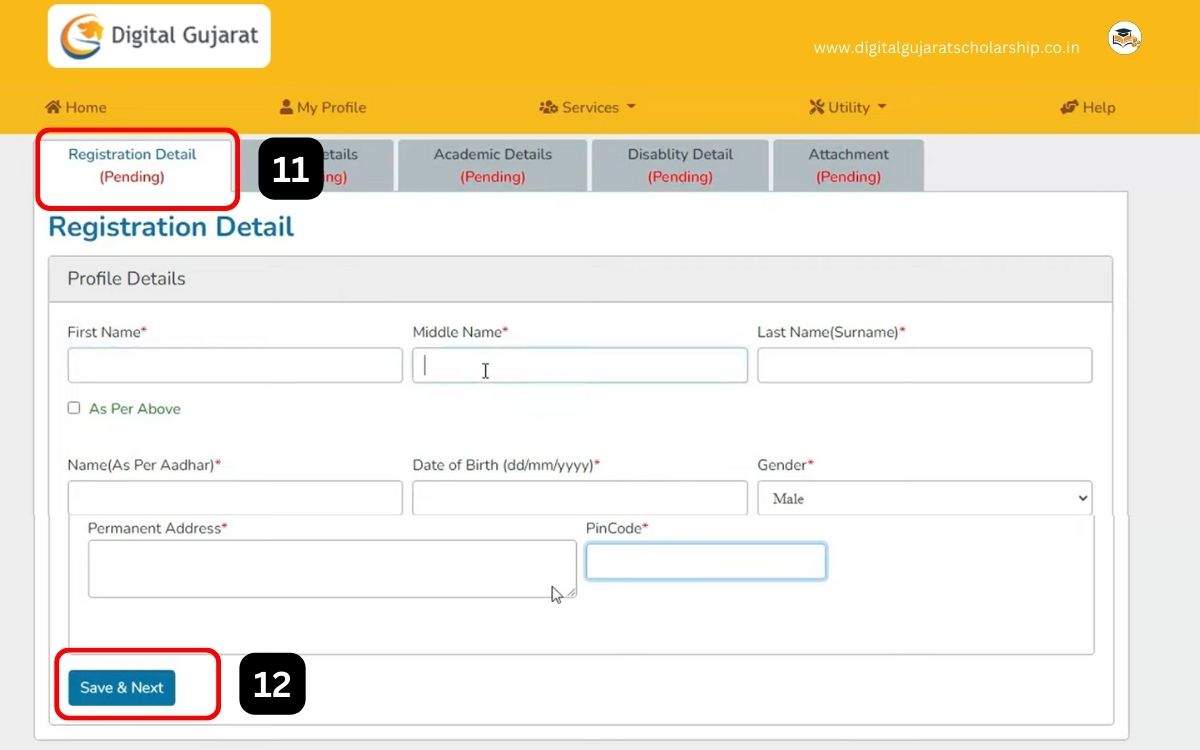Enable the As Per Above checkbox
This screenshot has width=1200, height=750.
(x=74, y=408)
